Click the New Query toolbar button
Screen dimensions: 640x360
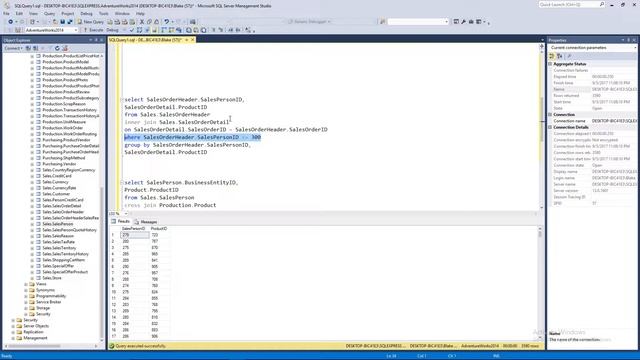click(91, 22)
